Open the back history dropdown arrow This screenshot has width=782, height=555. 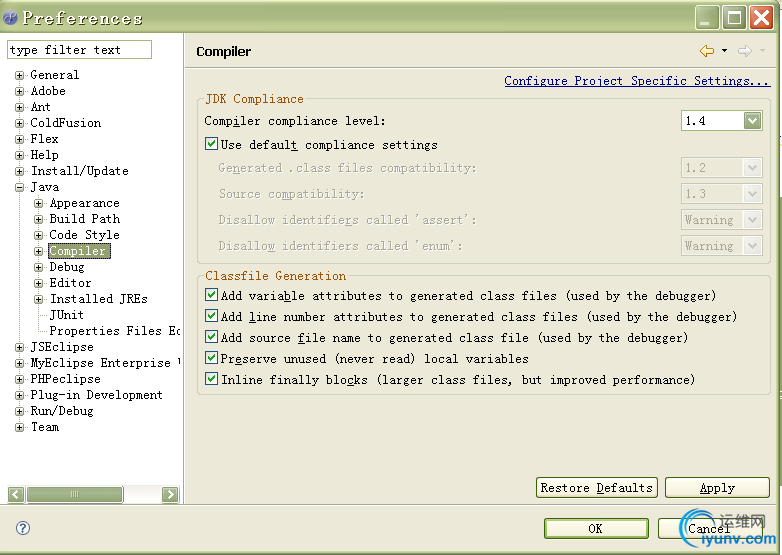coord(724,51)
